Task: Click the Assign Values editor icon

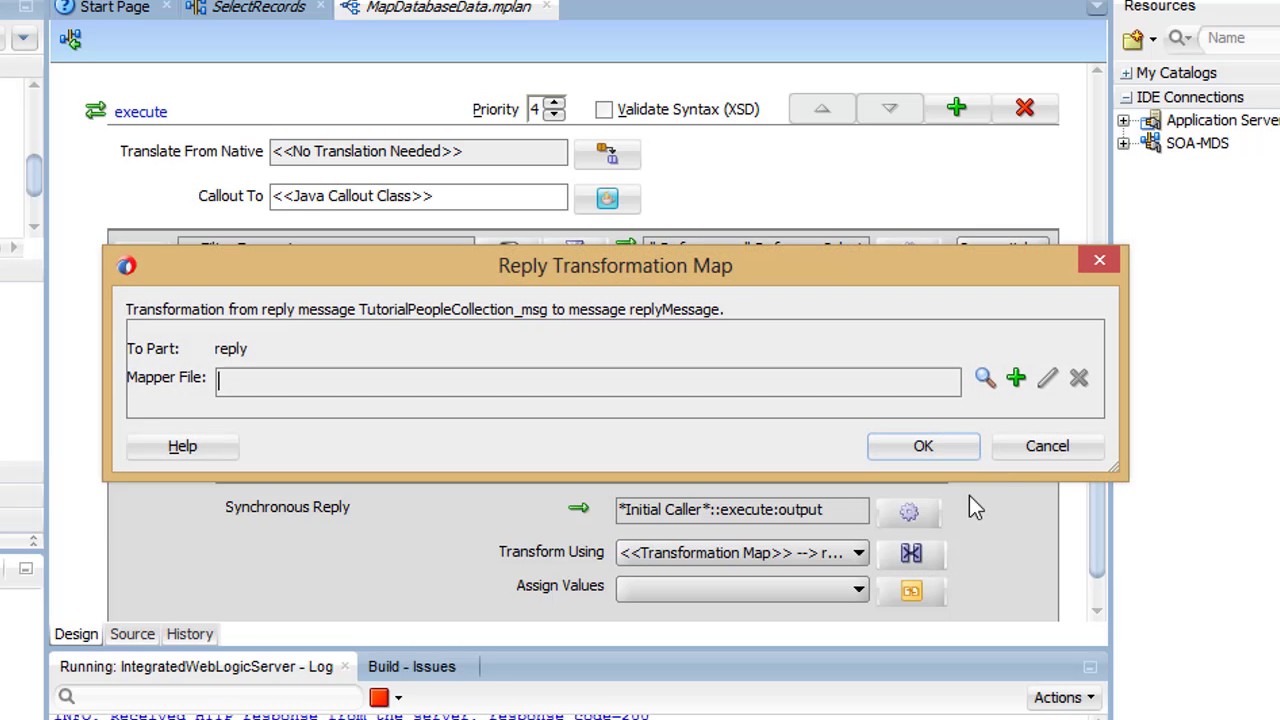Action: coord(910,591)
